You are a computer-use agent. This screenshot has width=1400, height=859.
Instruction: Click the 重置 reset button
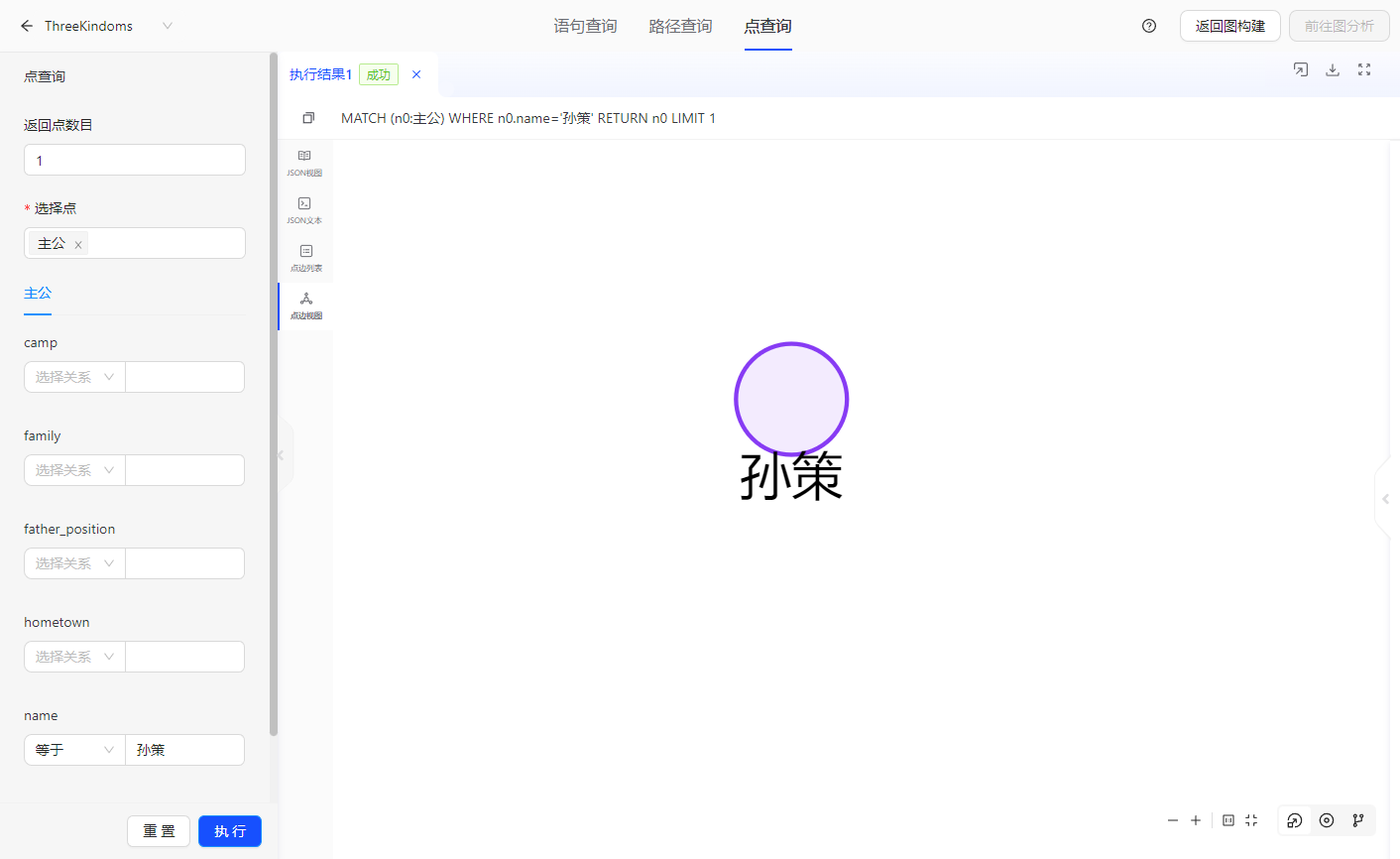point(159,831)
